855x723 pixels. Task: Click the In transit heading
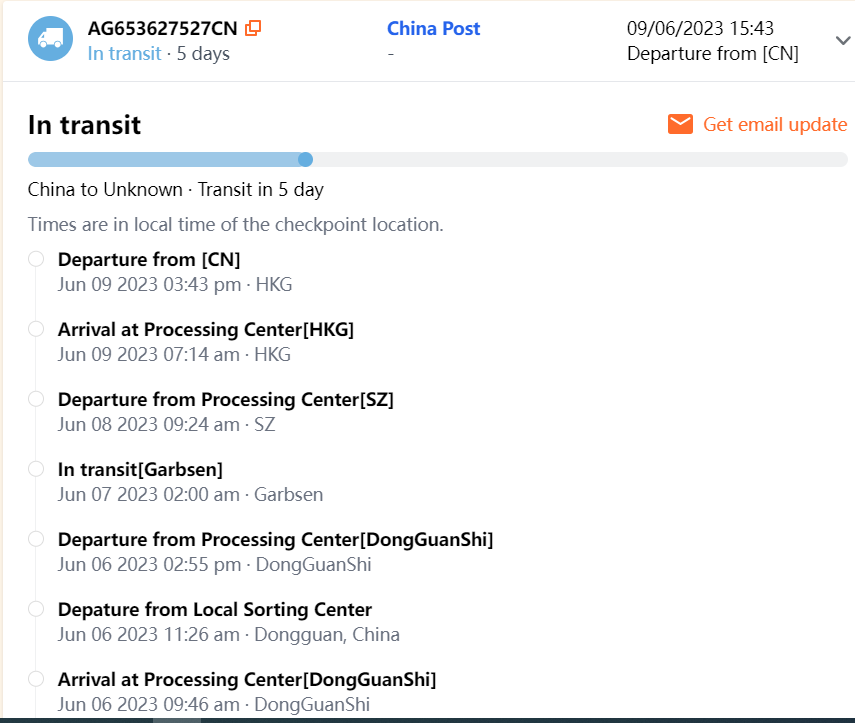coord(84,125)
